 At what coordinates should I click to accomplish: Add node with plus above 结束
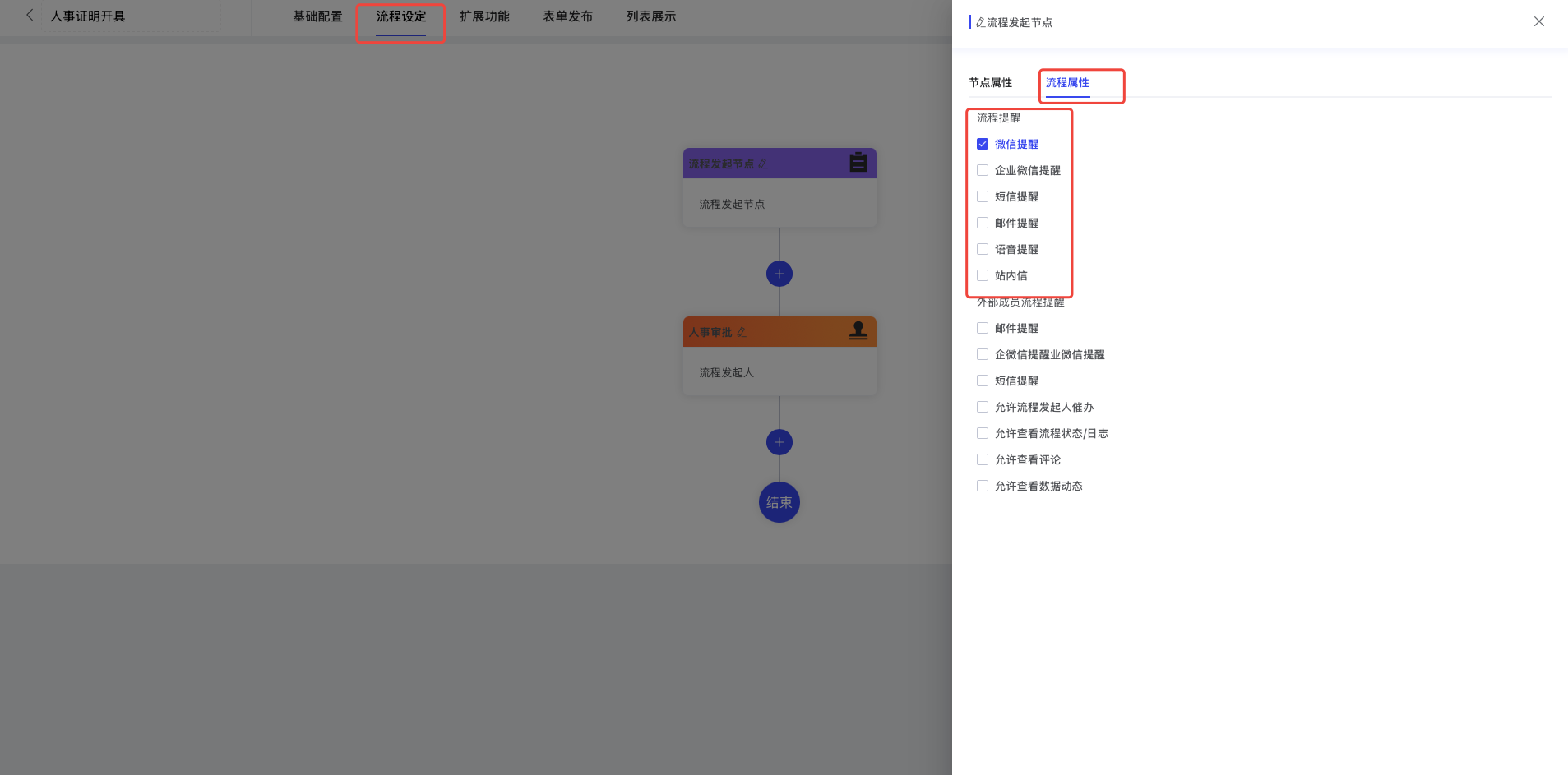pyautogui.click(x=779, y=442)
